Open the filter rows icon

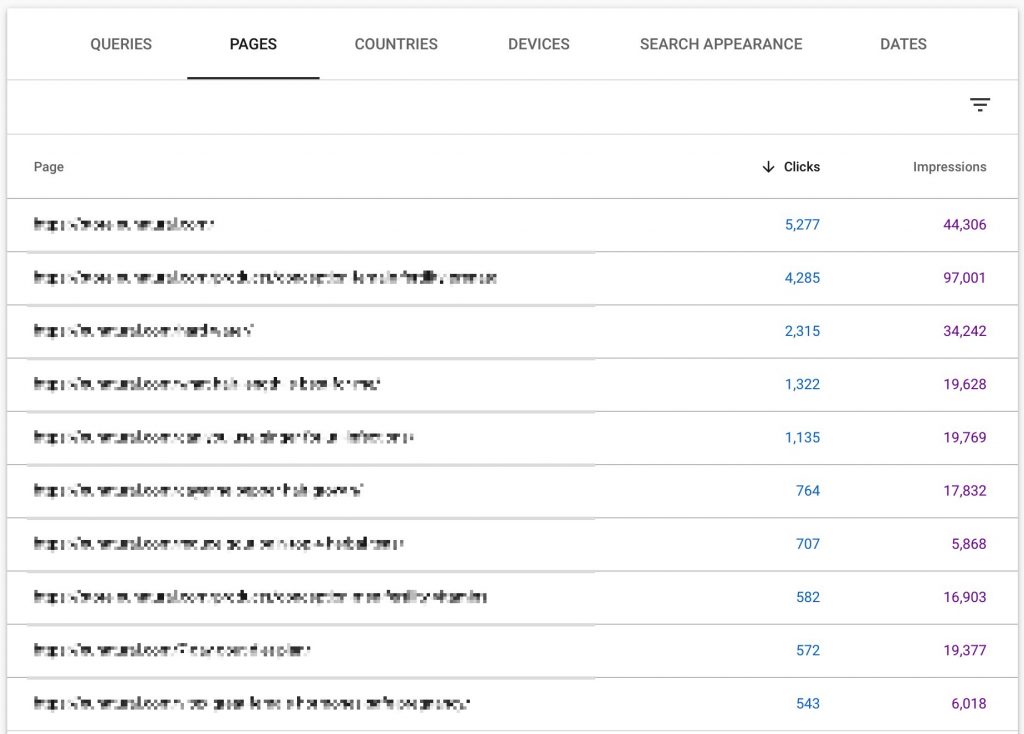980,104
